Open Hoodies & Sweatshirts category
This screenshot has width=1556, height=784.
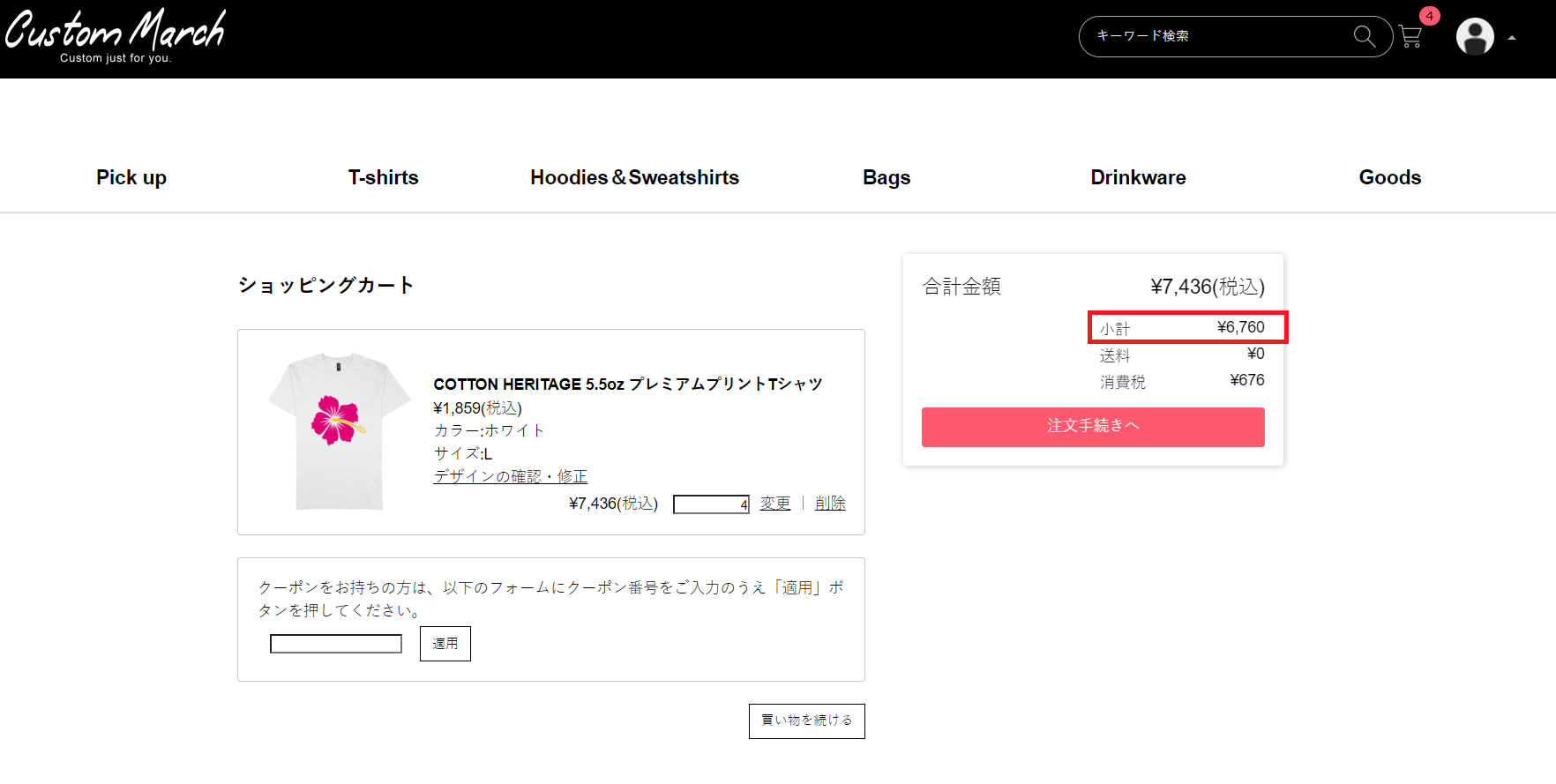[x=635, y=177]
